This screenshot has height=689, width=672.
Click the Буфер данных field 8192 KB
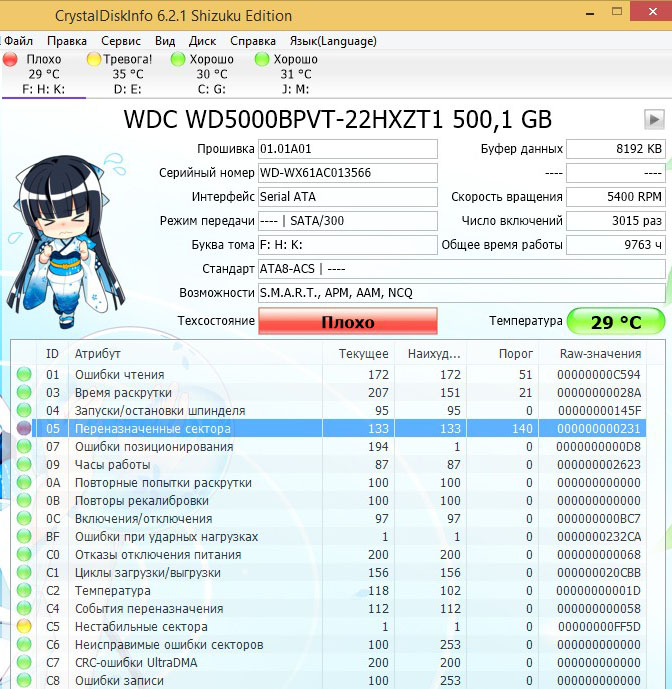coord(616,149)
